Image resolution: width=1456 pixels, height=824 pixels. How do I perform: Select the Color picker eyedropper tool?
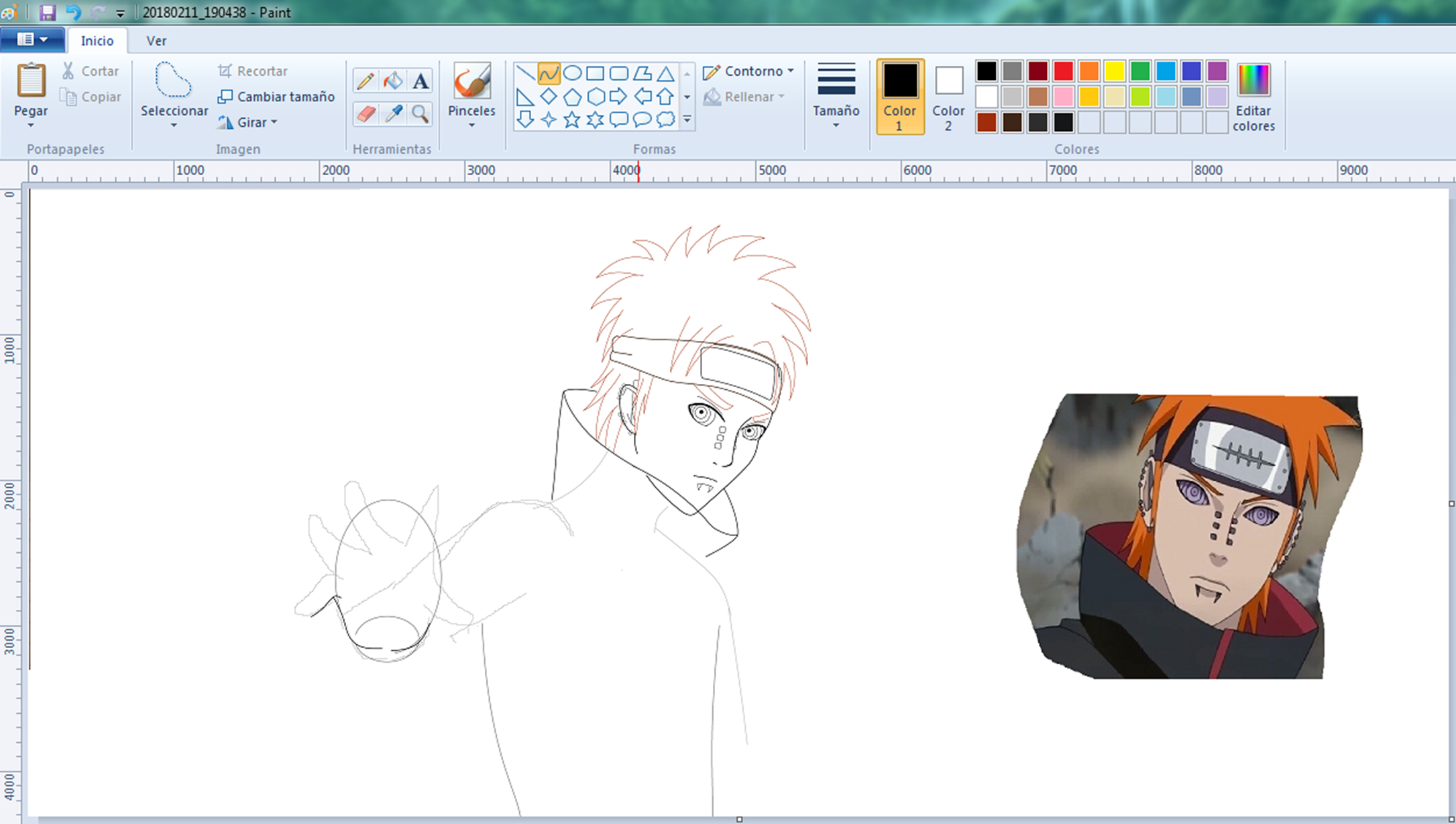pos(393,113)
